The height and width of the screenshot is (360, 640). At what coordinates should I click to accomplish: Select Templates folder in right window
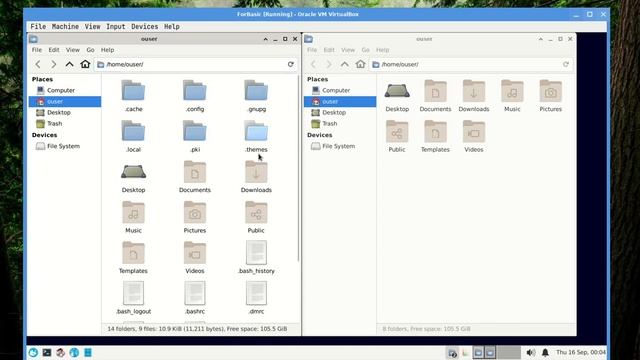(436, 136)
